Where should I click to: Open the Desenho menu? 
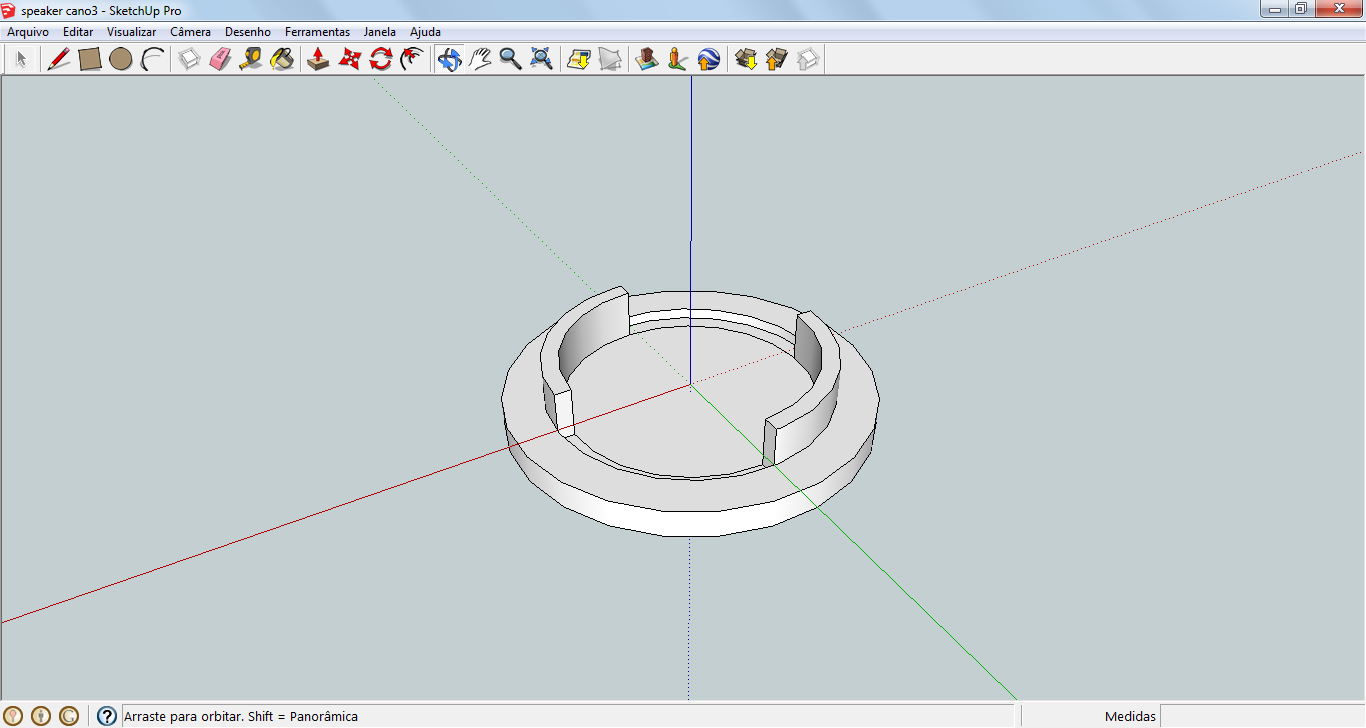[x=248, y=32]
